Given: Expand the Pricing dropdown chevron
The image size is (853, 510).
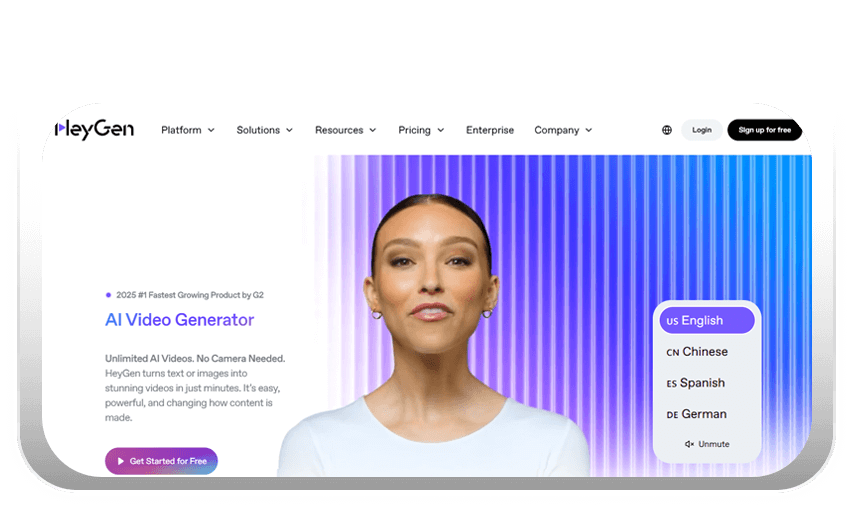Looking at the screenshot, I should (441, 130).
